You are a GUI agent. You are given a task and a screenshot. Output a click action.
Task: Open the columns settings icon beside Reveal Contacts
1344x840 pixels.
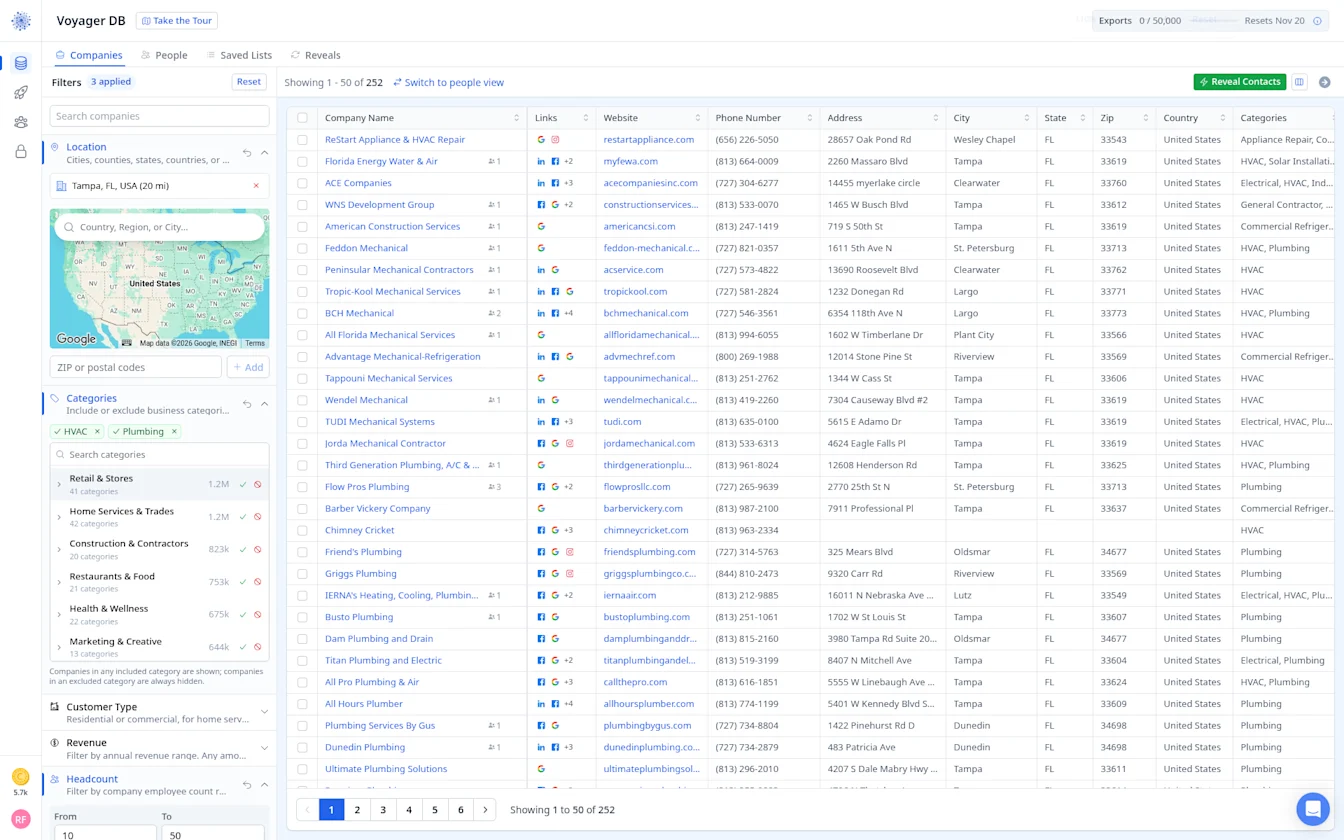coord(1299,82)
